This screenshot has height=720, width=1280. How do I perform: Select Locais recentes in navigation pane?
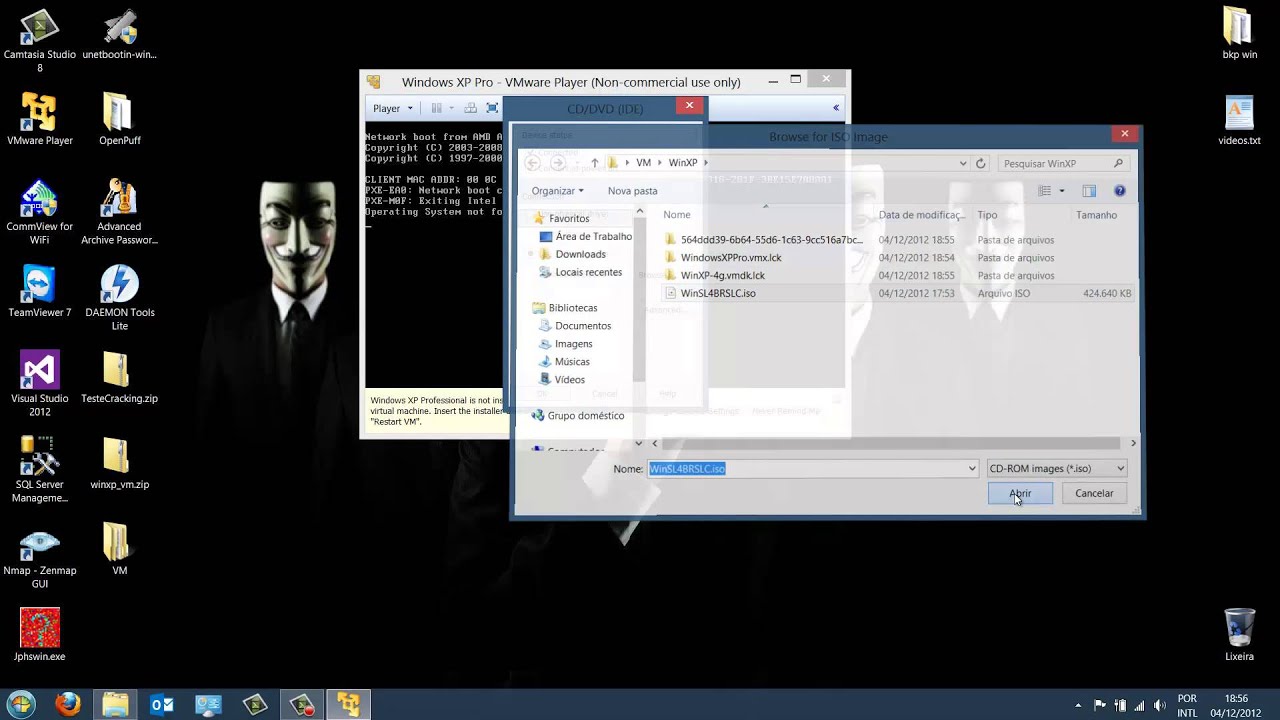(x=580, y=272)
